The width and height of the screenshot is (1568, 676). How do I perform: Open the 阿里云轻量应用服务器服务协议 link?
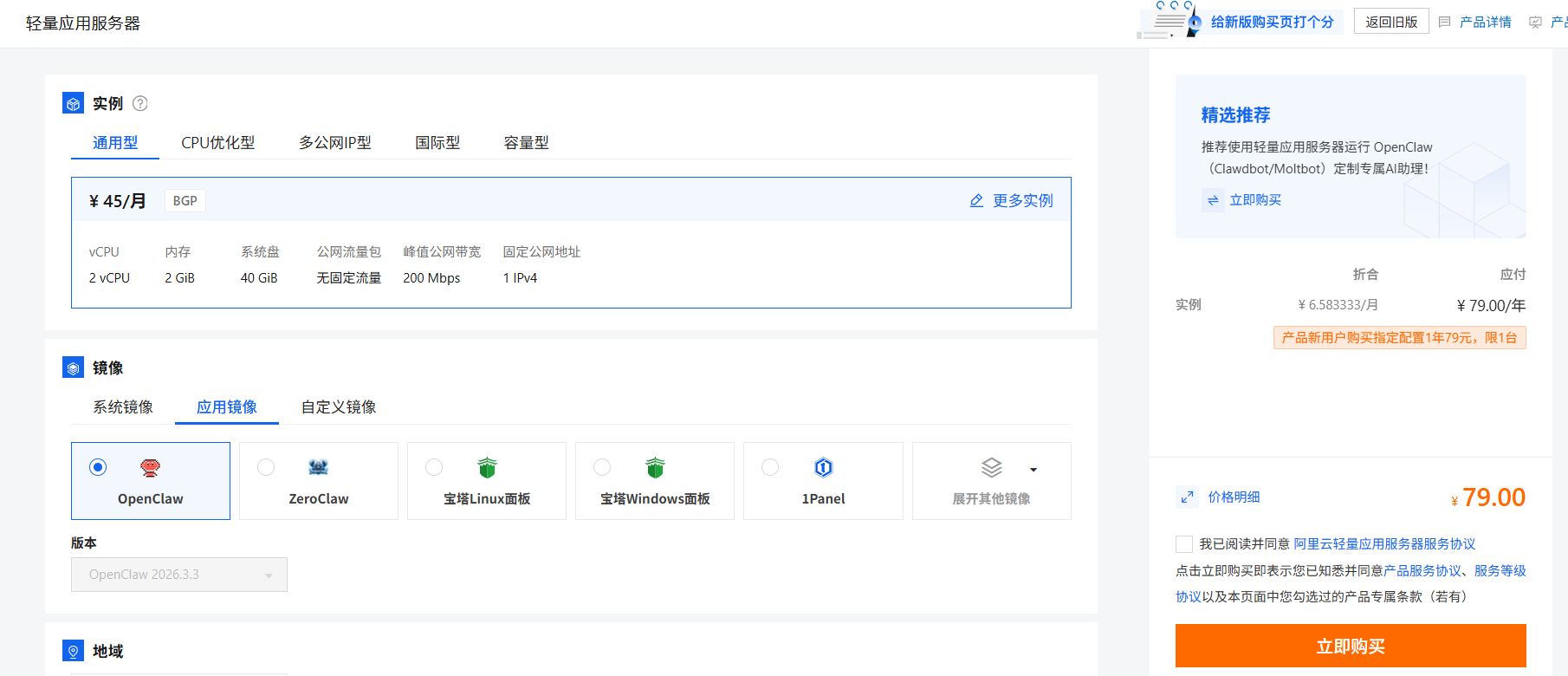click(1384, 544)
